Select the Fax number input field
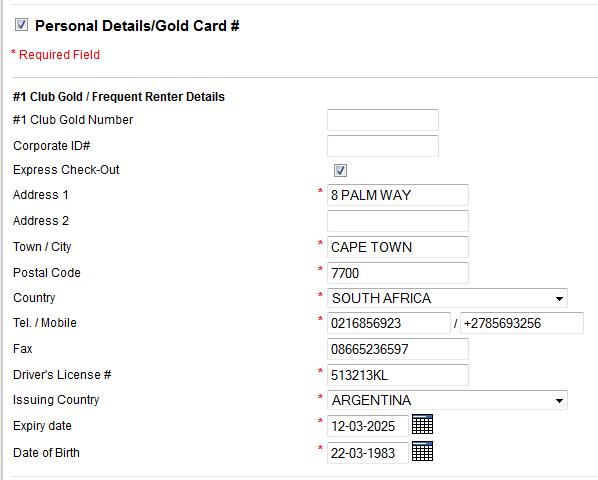598x480 pixels. 398,349
